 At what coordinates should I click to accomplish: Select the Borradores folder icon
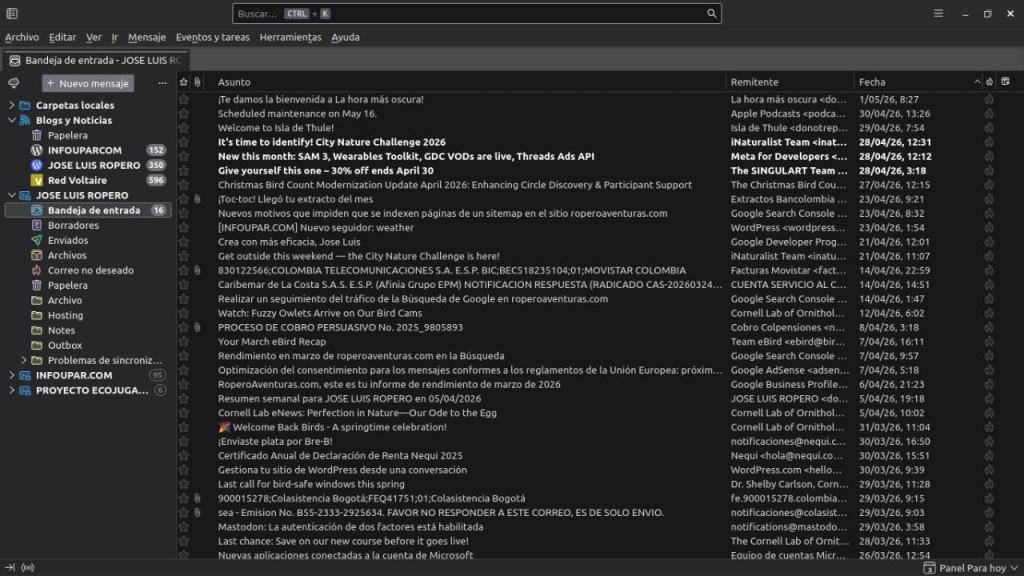pos(37,225)
